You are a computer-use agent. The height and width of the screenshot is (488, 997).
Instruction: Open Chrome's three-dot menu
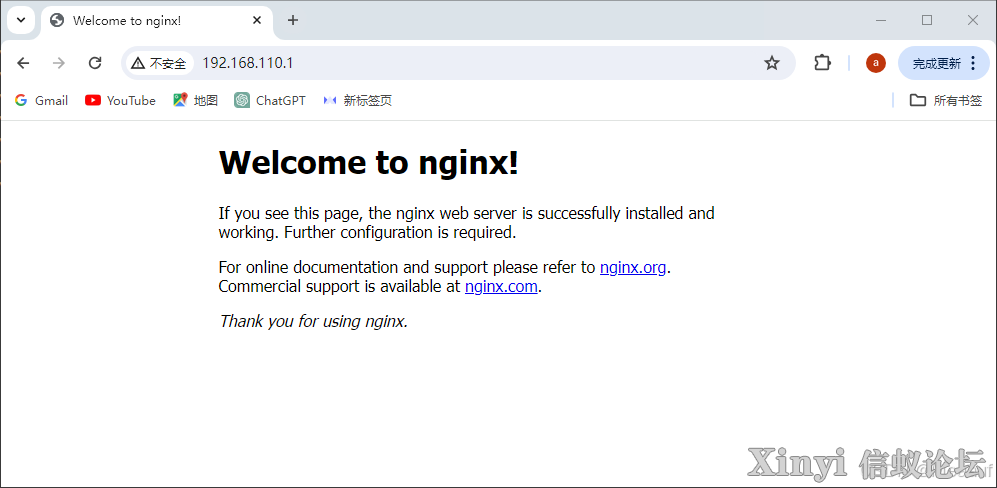(x=973, y=63)
